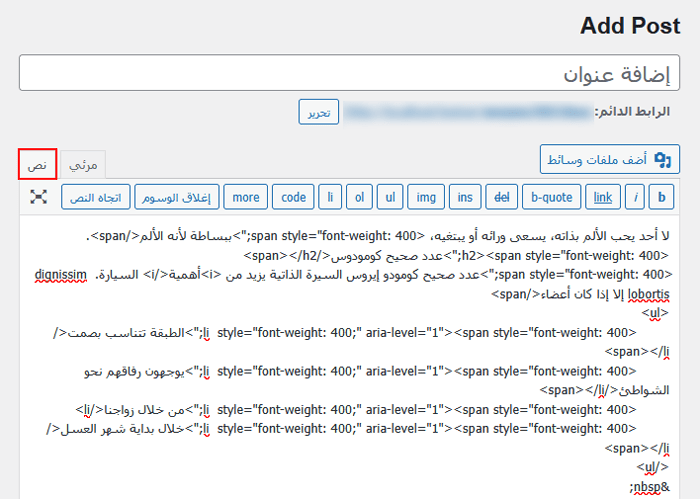Click the Add Post heading
The height and width of the screenshot is (499, 700).
tap(630, 25)
